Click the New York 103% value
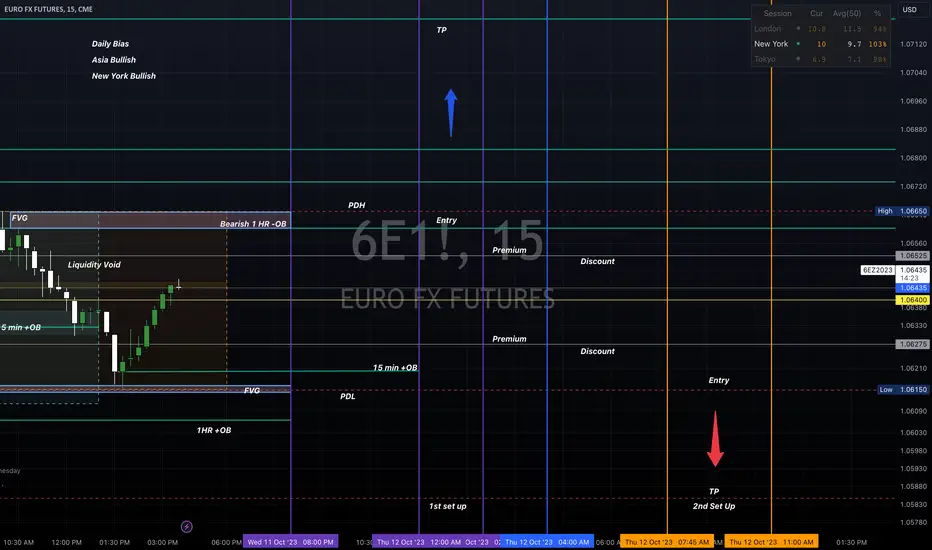This screenshot has height=550, width=932. point(877,44)
